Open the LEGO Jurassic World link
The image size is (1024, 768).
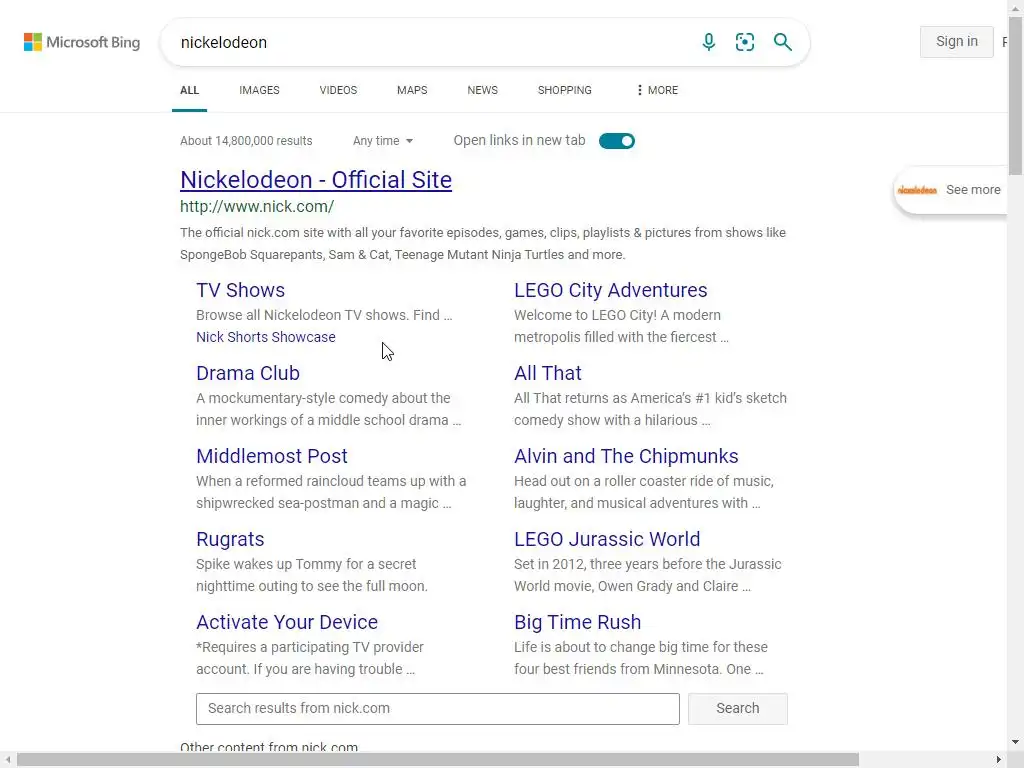tap(607, 539)
